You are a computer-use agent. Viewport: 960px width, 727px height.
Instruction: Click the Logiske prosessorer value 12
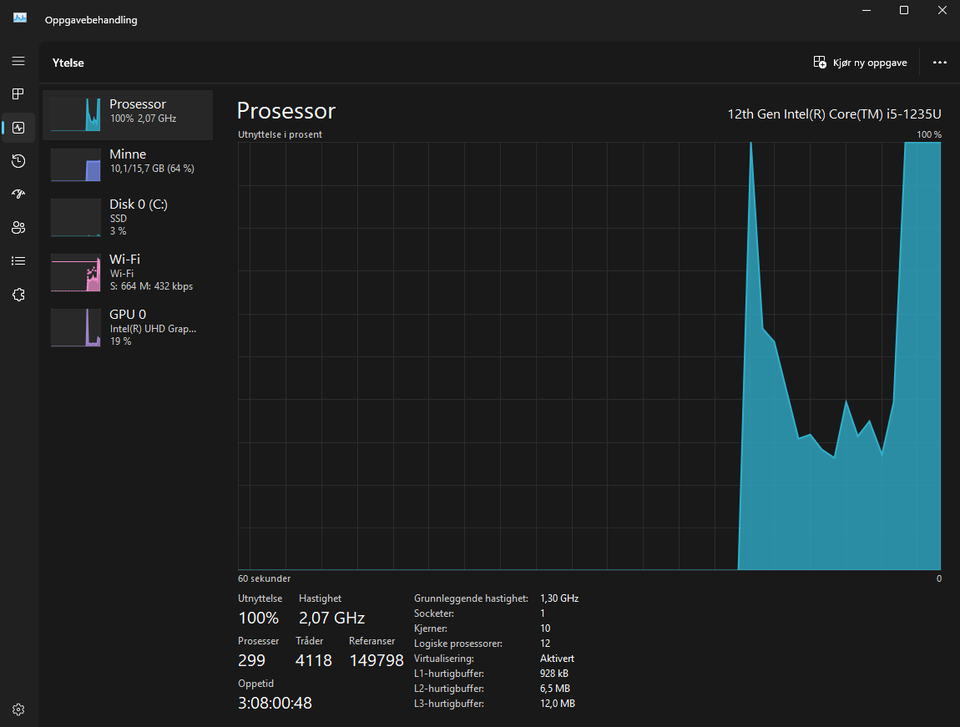point(545,643)
